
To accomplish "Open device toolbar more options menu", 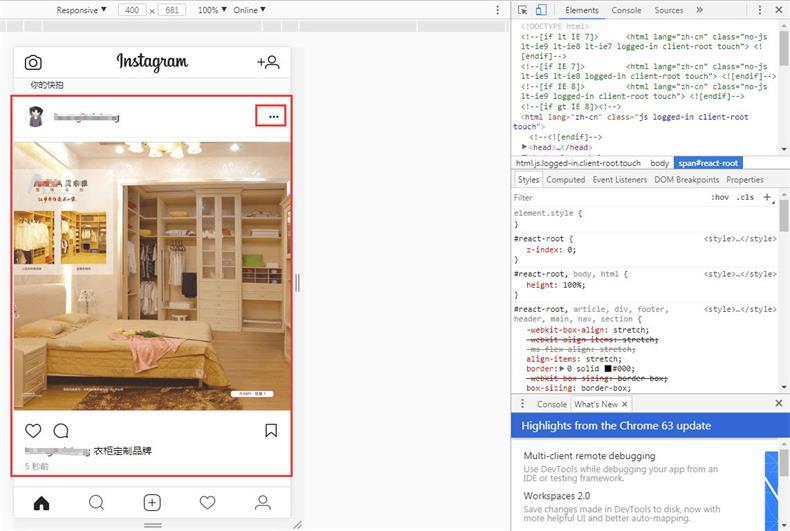I will 498,10.
